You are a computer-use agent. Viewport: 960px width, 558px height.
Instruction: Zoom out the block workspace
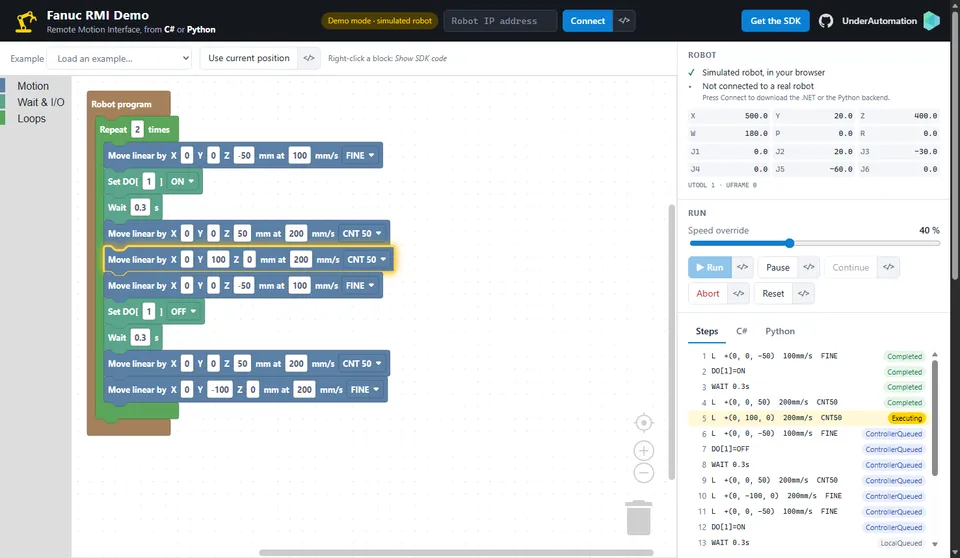click(x=643, y=473)
